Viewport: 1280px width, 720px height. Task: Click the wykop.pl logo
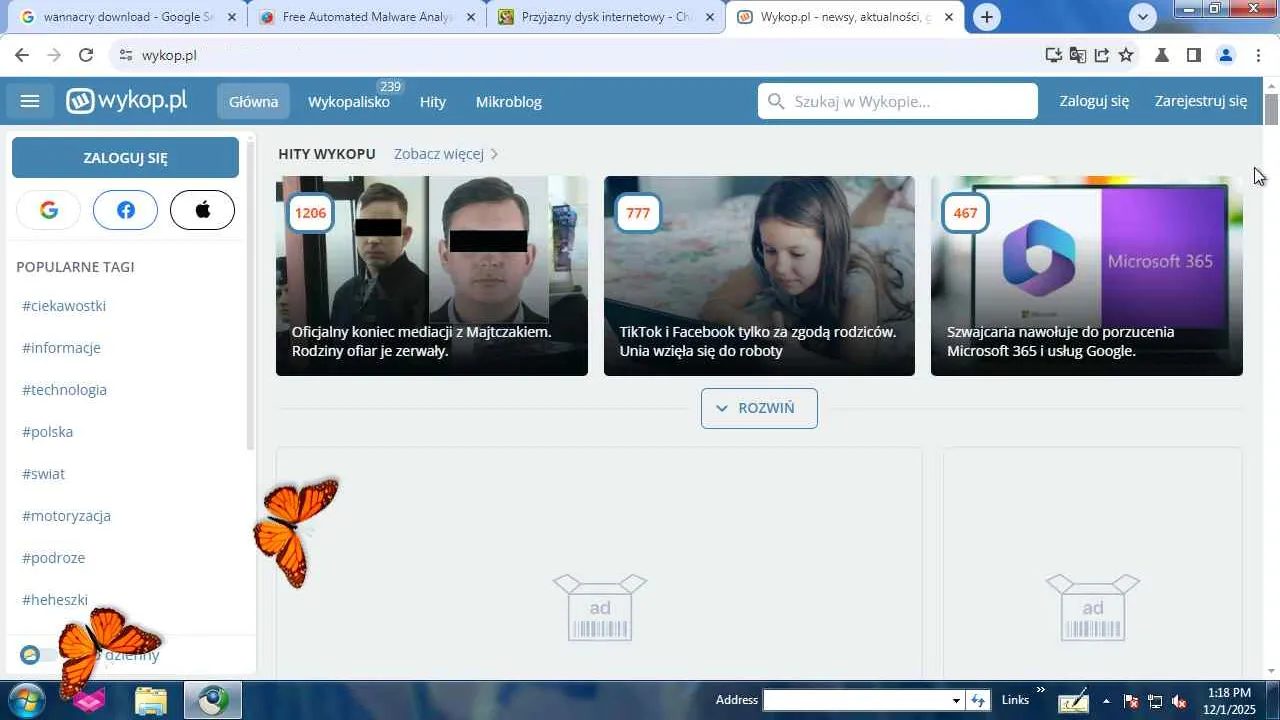127,101
